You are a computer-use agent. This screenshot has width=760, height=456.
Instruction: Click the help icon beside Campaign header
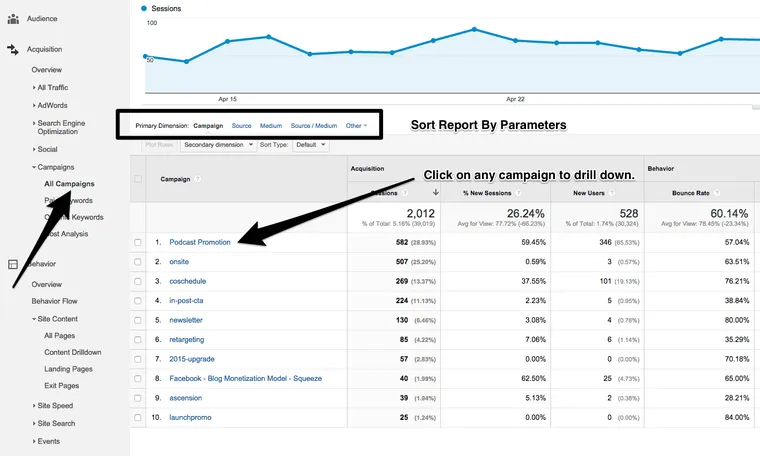click(x=197, y=179)
